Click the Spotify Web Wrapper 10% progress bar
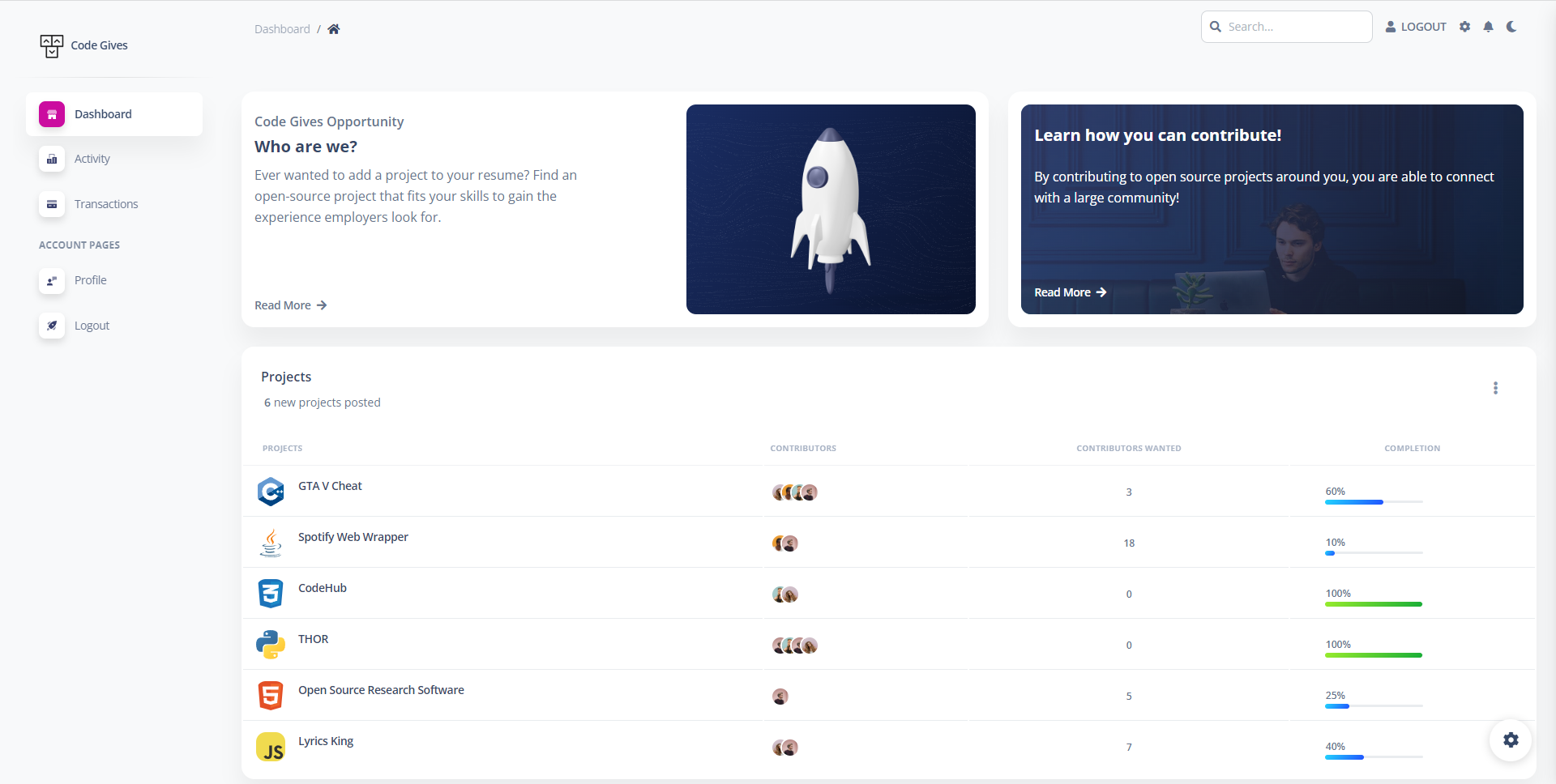Viewport: 1556px width, 784px height. 1374,553
